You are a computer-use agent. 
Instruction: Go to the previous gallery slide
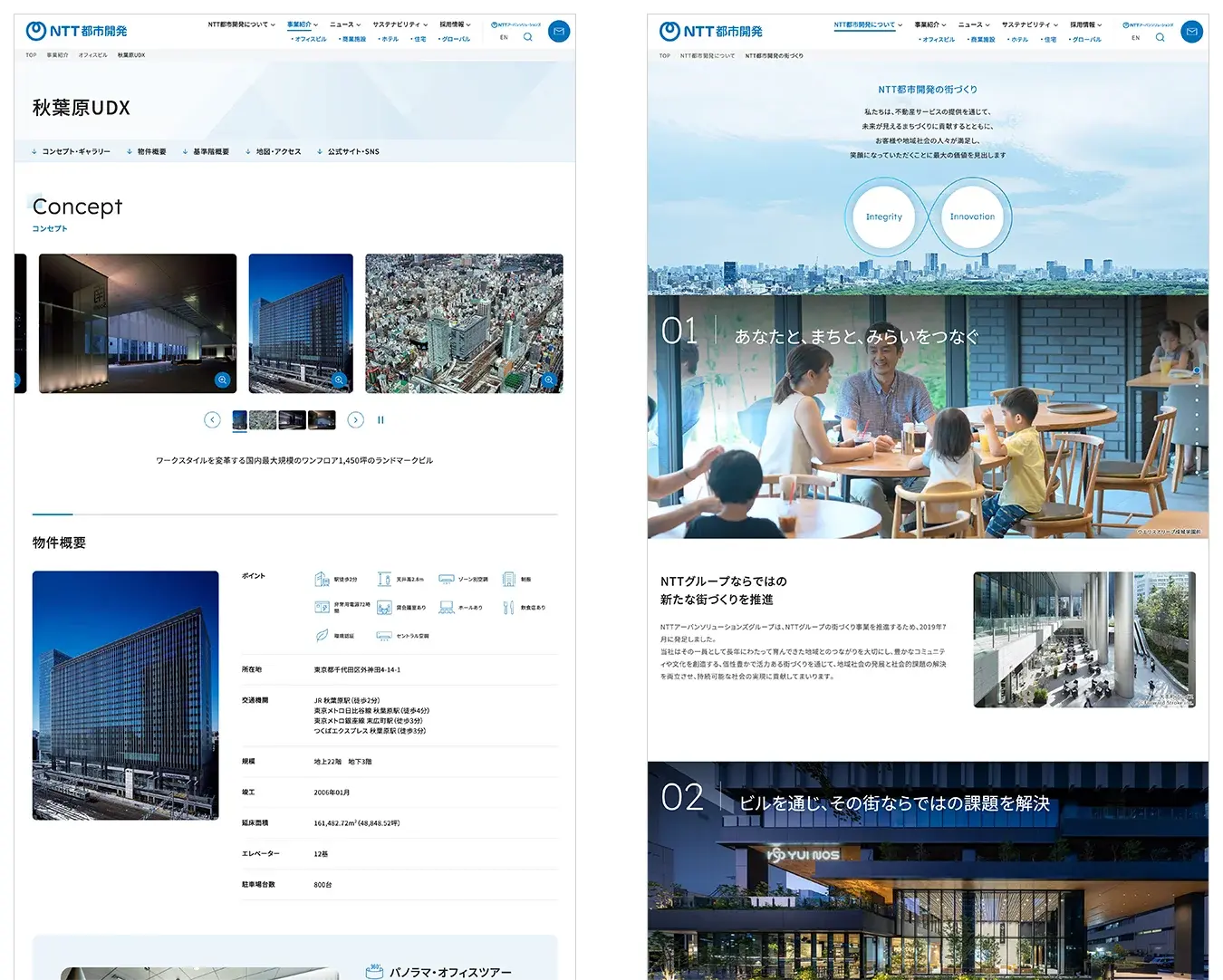pos(212,420)
